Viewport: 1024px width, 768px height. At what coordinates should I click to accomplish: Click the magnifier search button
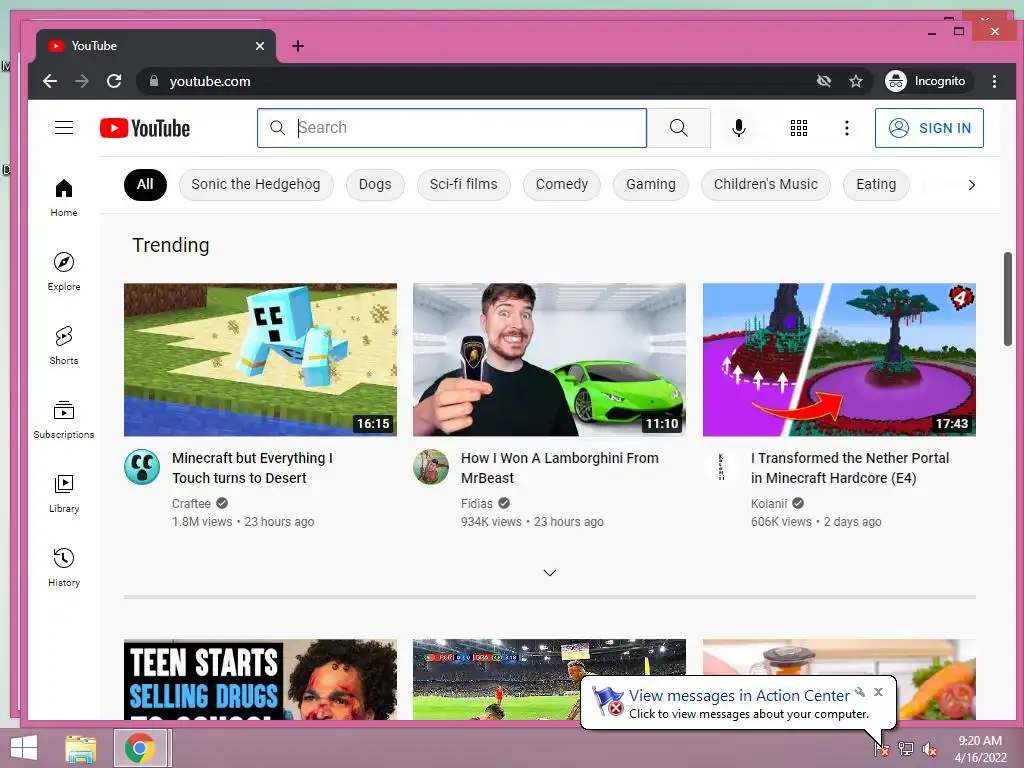679,128
